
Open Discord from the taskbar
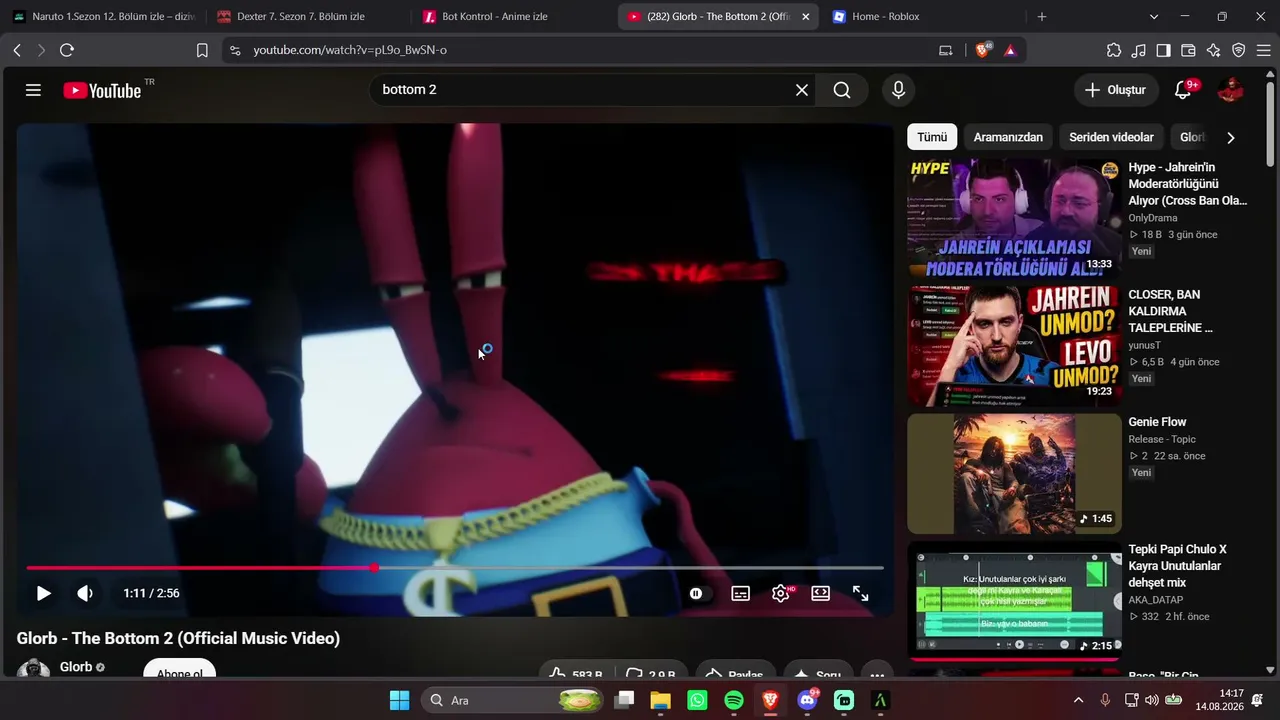tap(807, 700)
